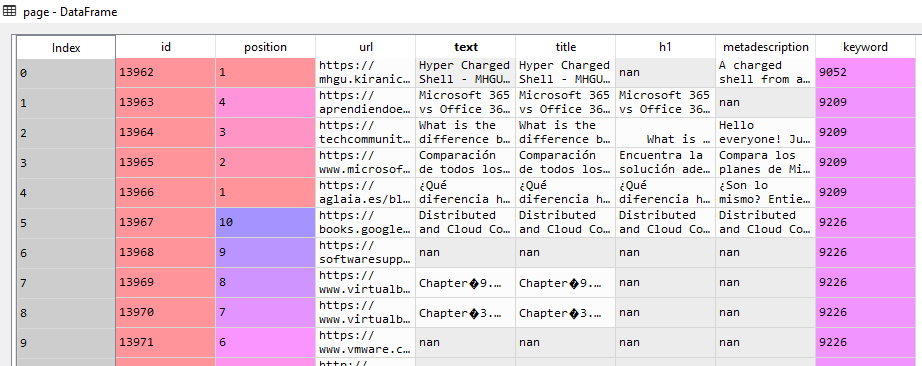The height and width of the screenshot is (366, 922).
Task: Select keyword cell in row 13971
Action: tap(866, 343)
